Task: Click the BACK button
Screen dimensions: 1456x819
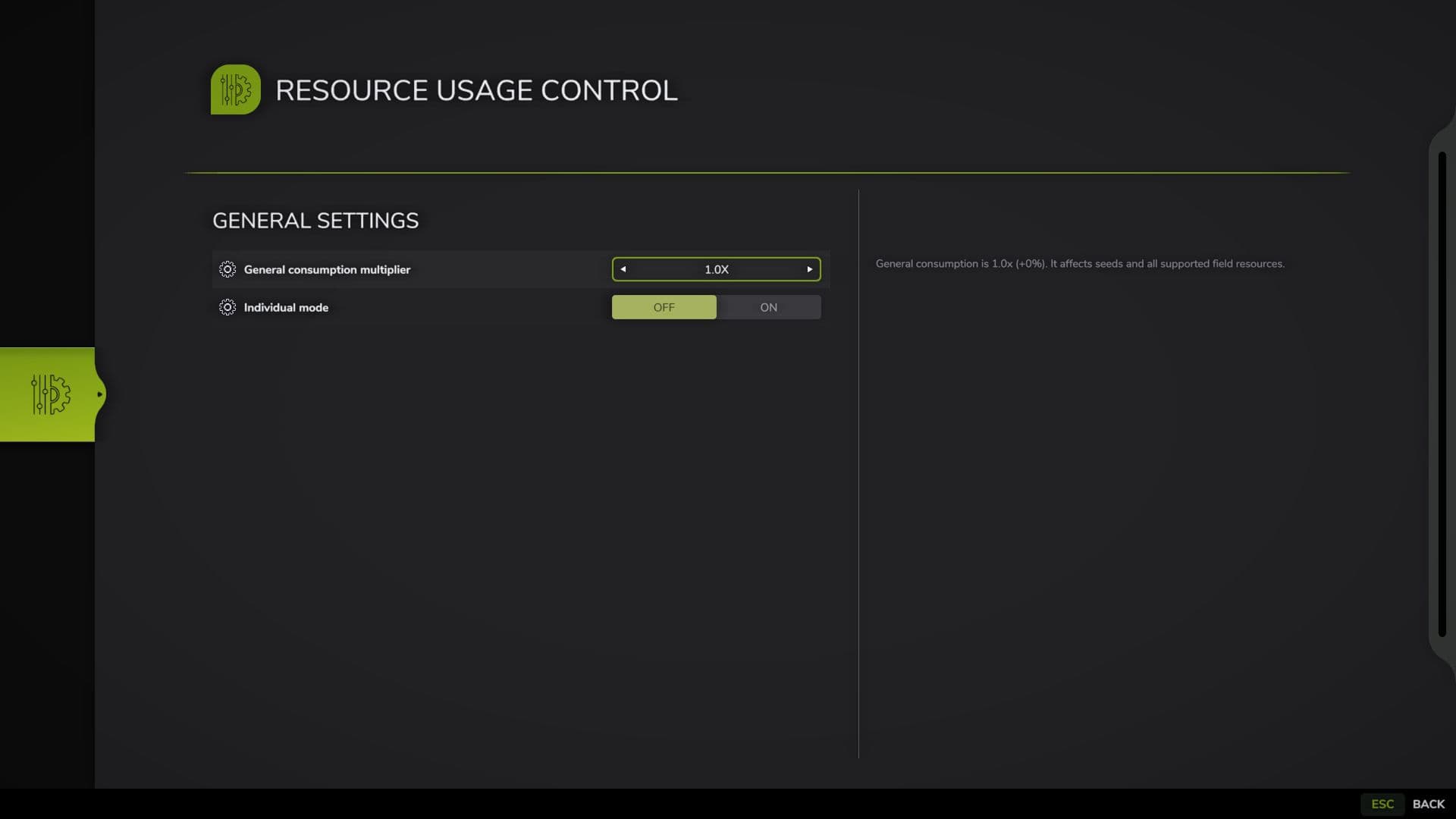Action: (x=1429, y=804)
